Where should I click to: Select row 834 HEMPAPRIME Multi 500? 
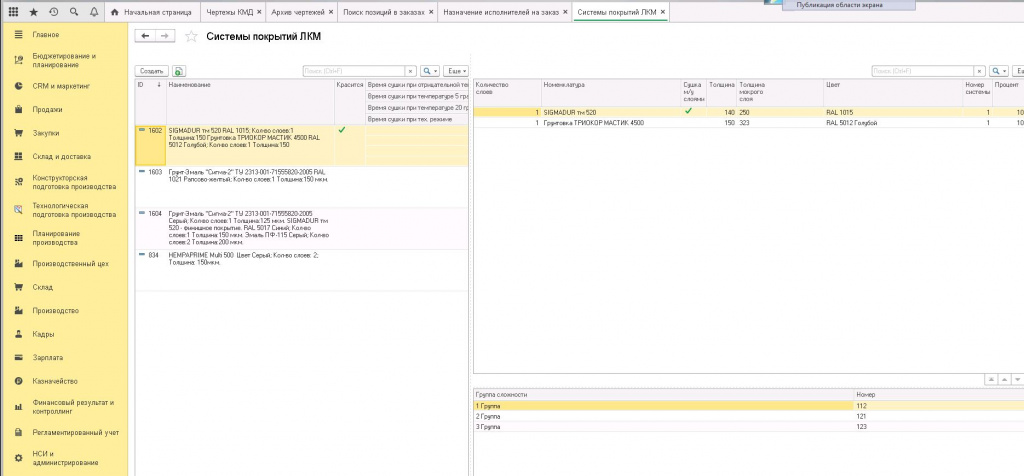click(302, 270)
